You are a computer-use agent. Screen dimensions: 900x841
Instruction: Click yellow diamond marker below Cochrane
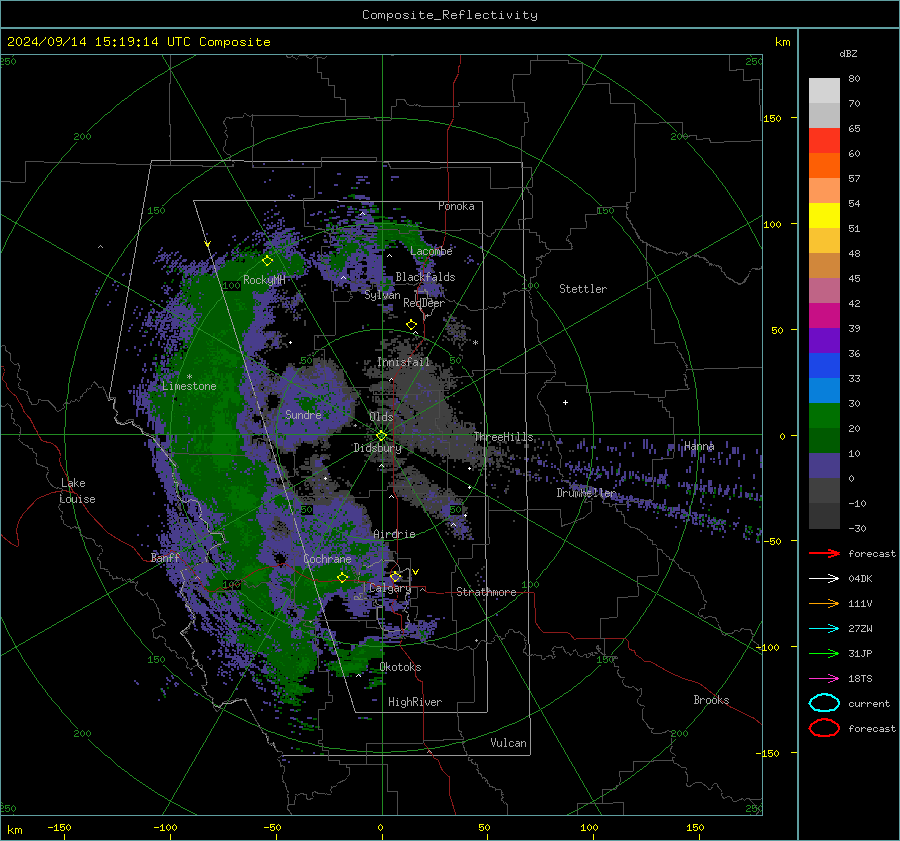tap(343, 577)
